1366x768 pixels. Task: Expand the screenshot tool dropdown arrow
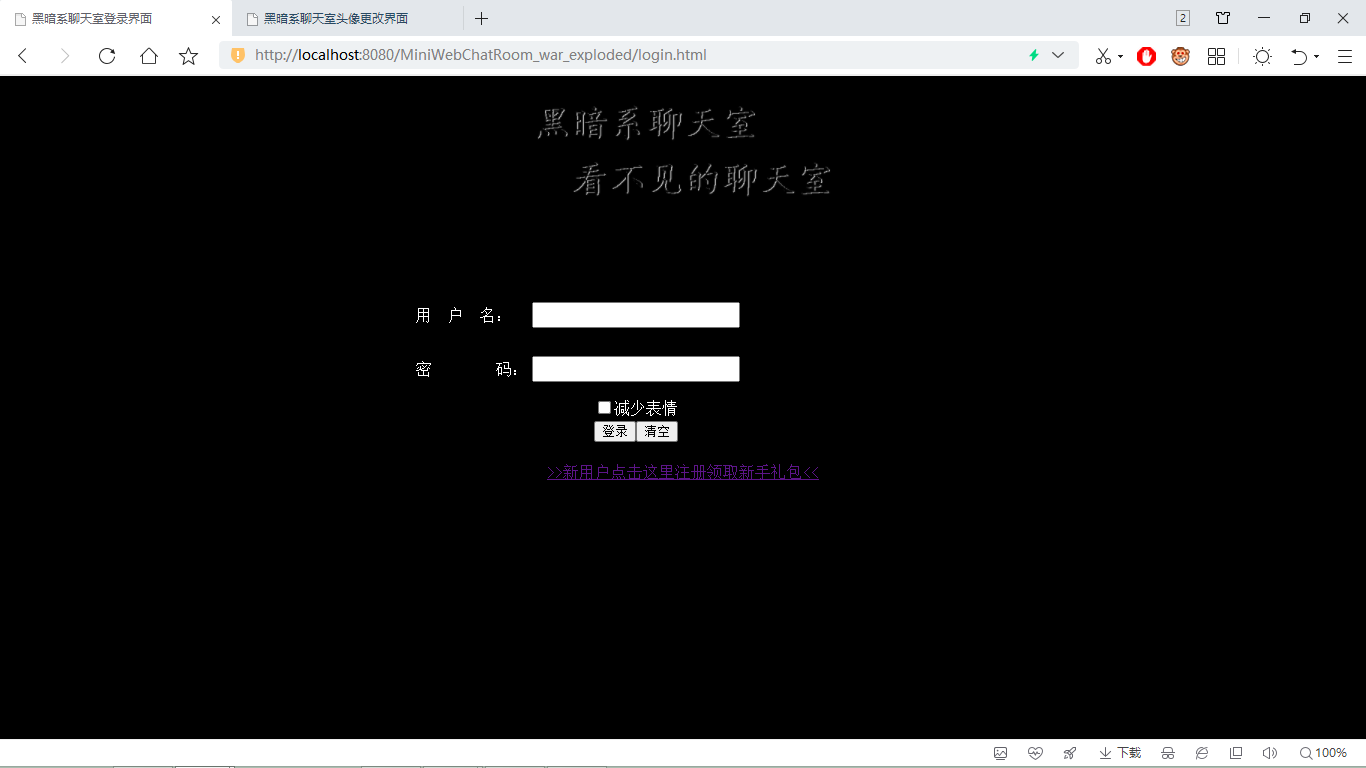coord(1120,57)
